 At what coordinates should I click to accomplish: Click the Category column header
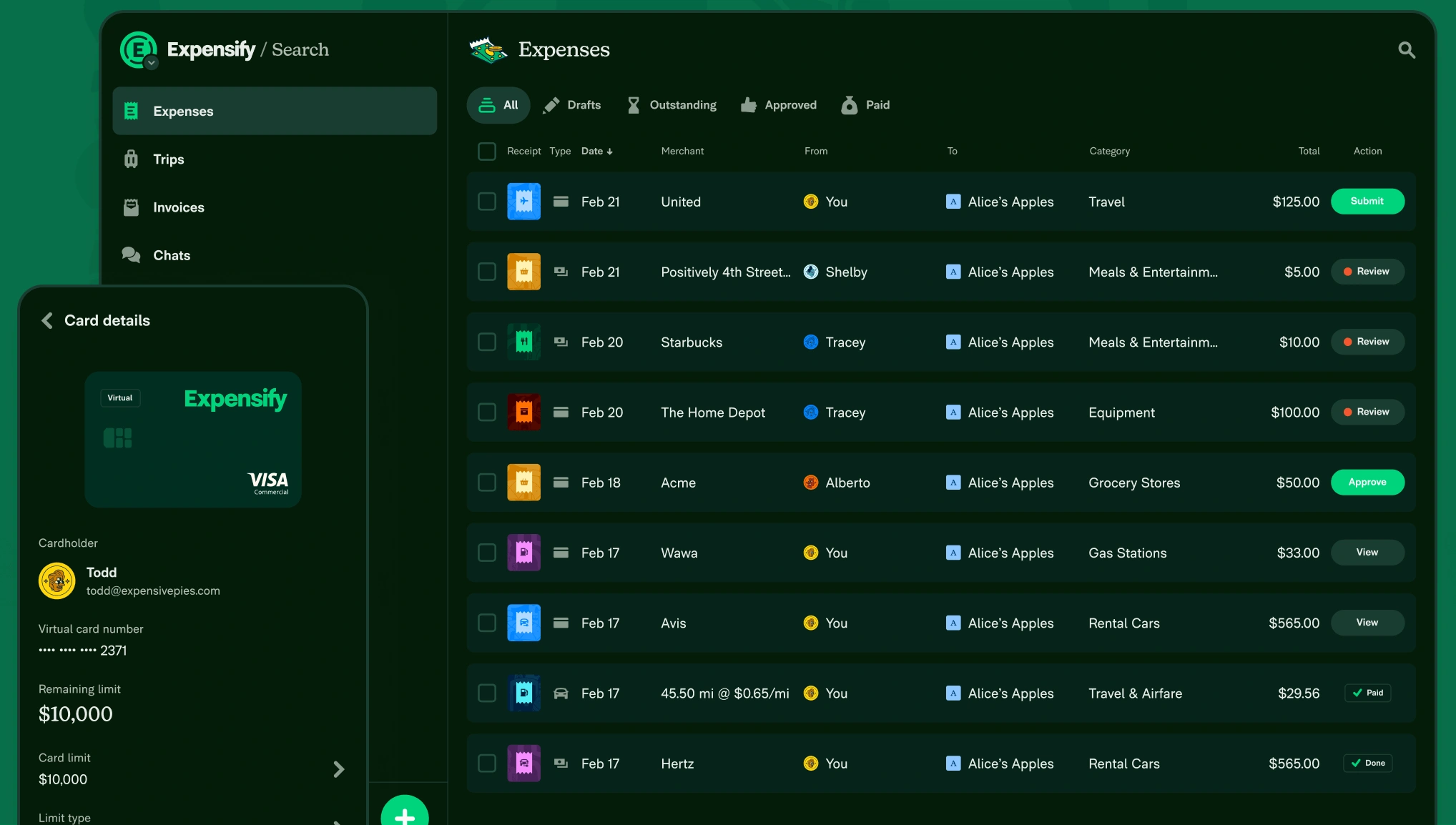coord(1109,152)
